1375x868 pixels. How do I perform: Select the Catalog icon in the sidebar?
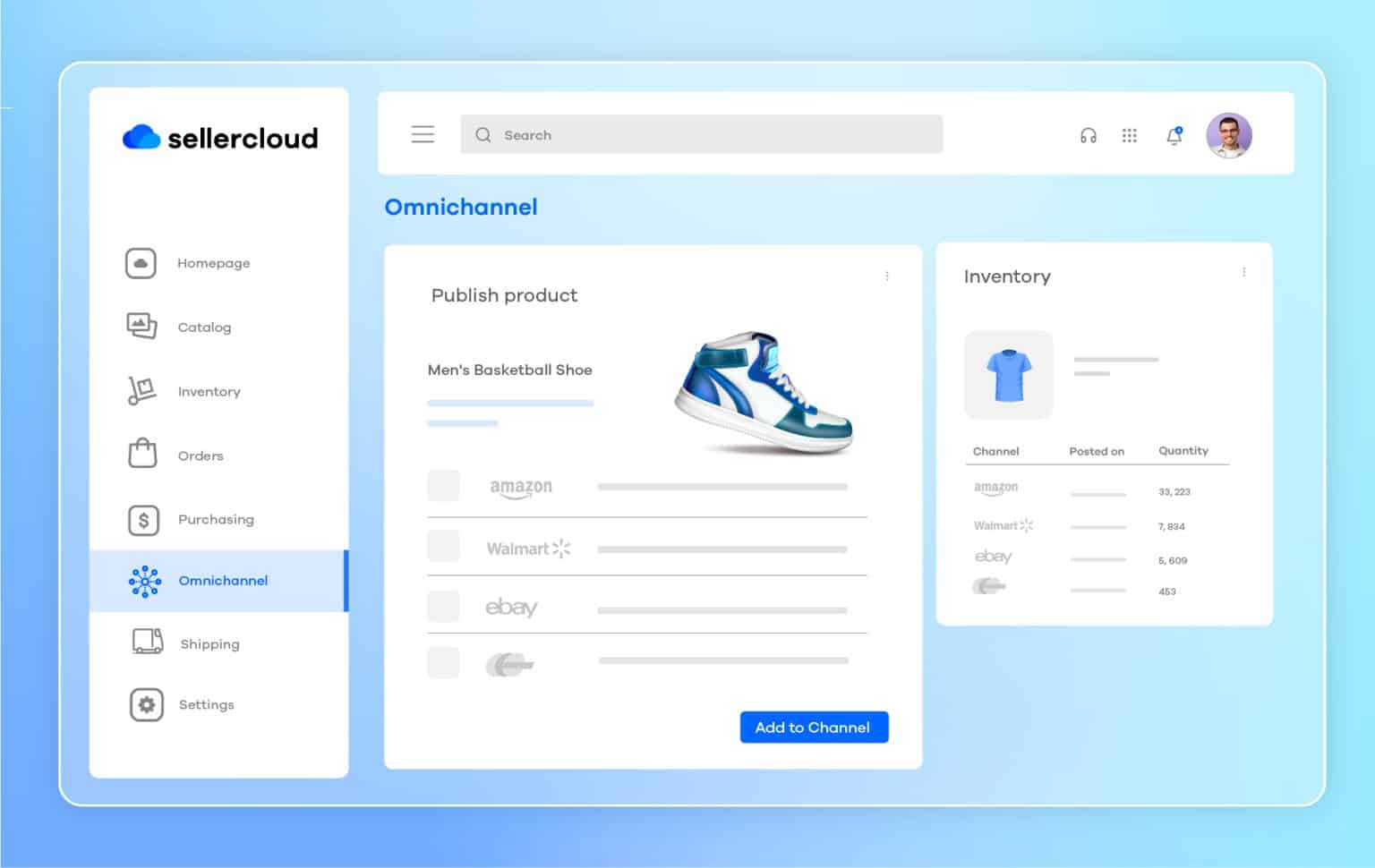tap(141, 327)
